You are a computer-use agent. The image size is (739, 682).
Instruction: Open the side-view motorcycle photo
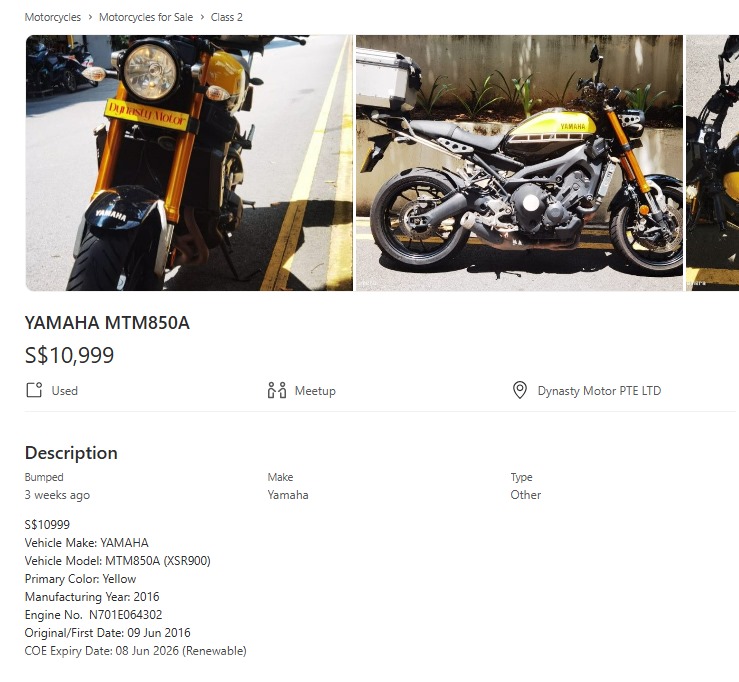click(519, 163)
